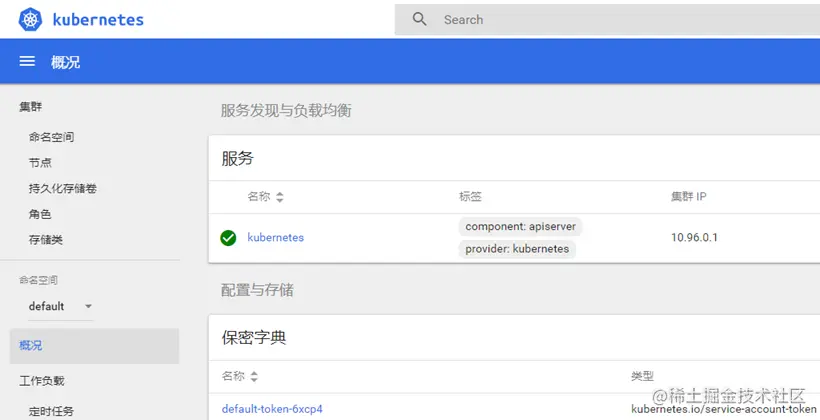820x420 pixels.
Task: Click the 服务 card title
Action: 237,158
